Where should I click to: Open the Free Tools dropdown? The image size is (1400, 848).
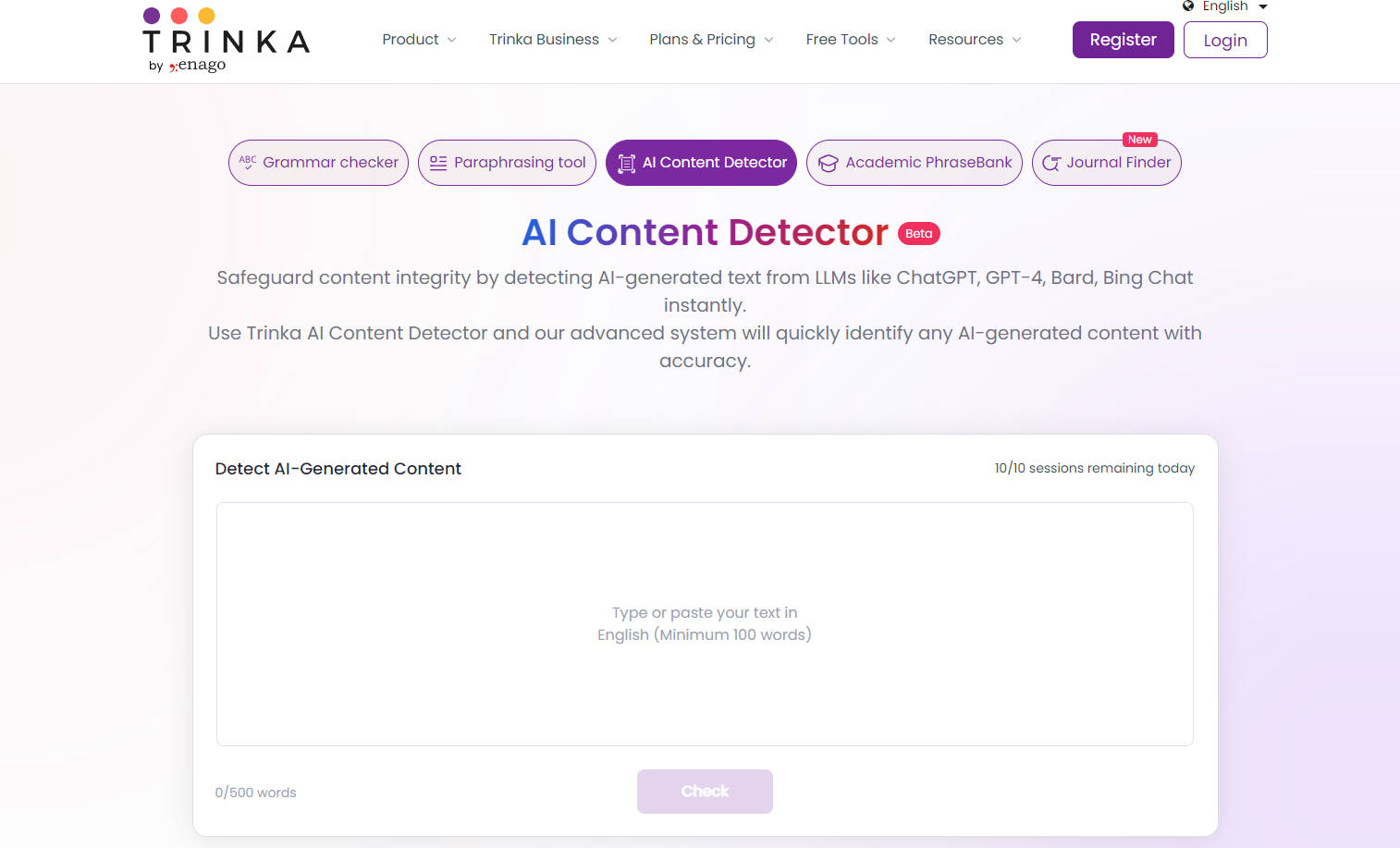[849, 39]
